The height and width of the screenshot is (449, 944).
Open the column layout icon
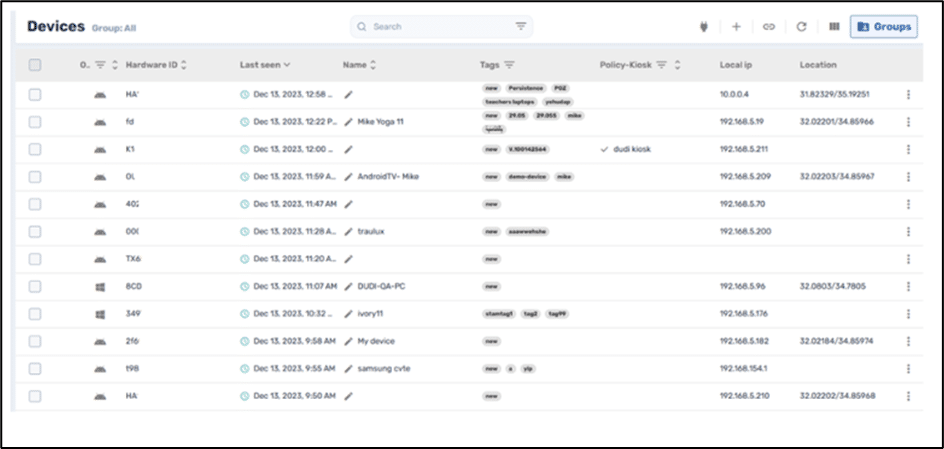pos(834,27)
